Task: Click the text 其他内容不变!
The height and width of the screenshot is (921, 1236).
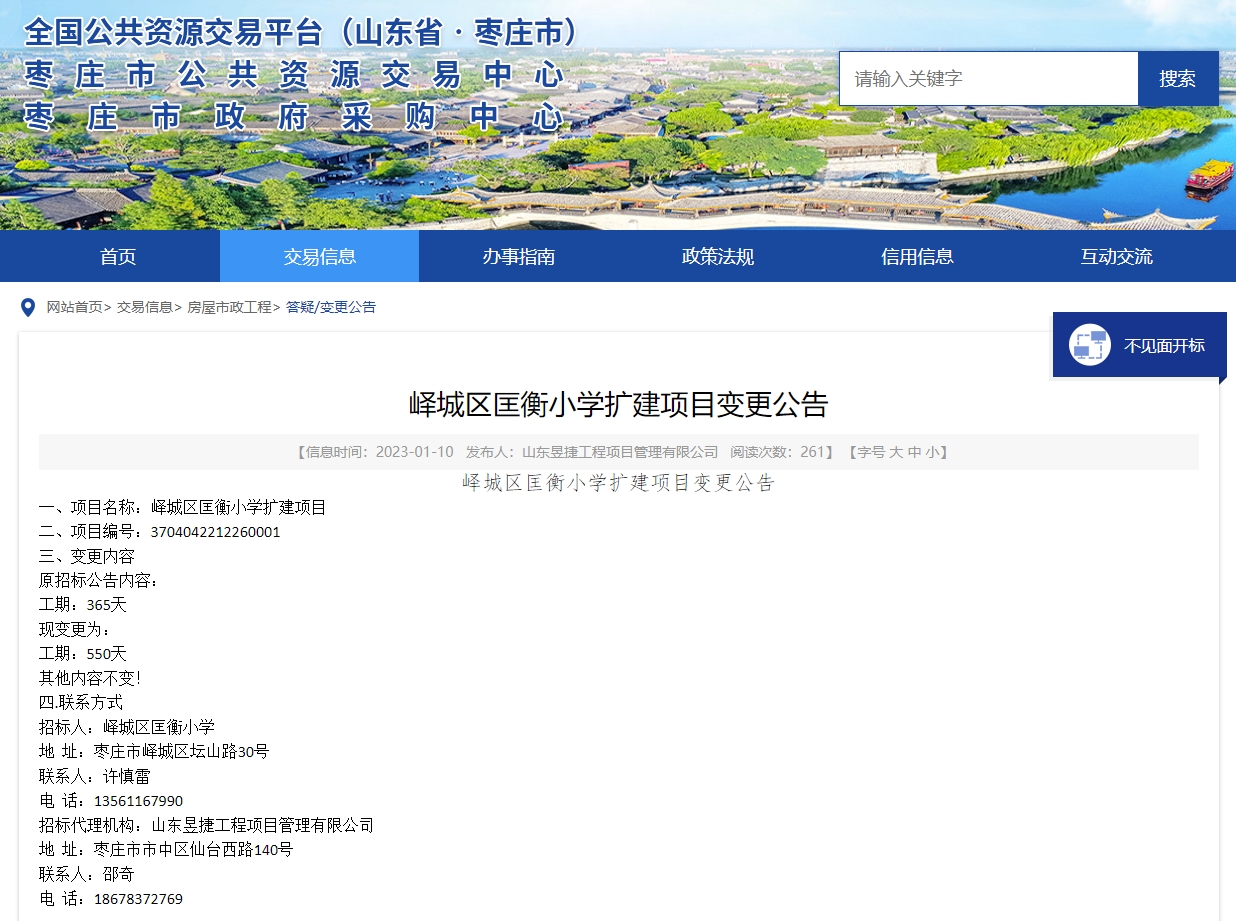Action: (x=90, y=678)
